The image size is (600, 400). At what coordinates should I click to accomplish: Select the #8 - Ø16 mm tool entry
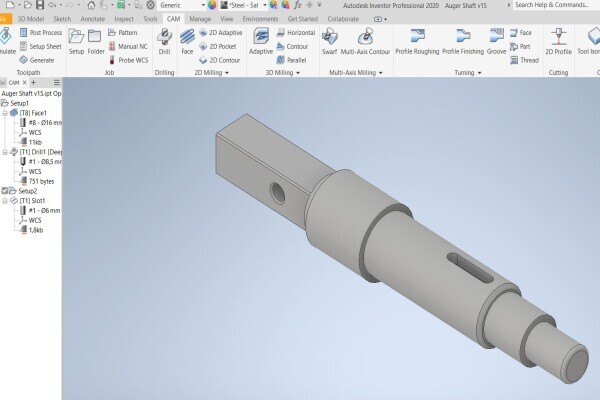41,123
